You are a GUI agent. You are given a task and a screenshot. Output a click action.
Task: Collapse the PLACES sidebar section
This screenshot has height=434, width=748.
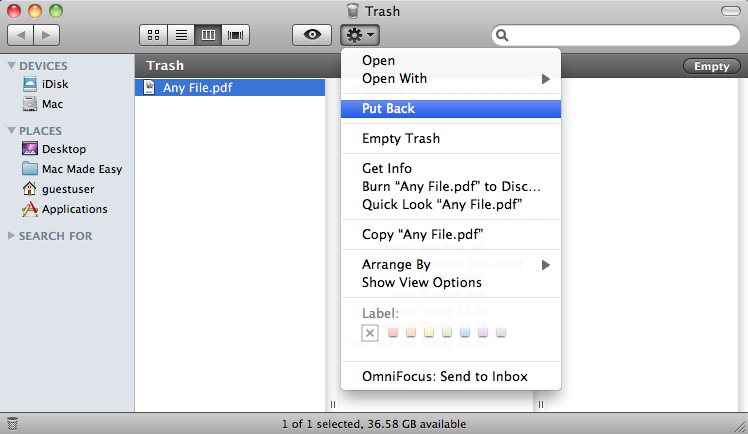click(x=12, y=130)
